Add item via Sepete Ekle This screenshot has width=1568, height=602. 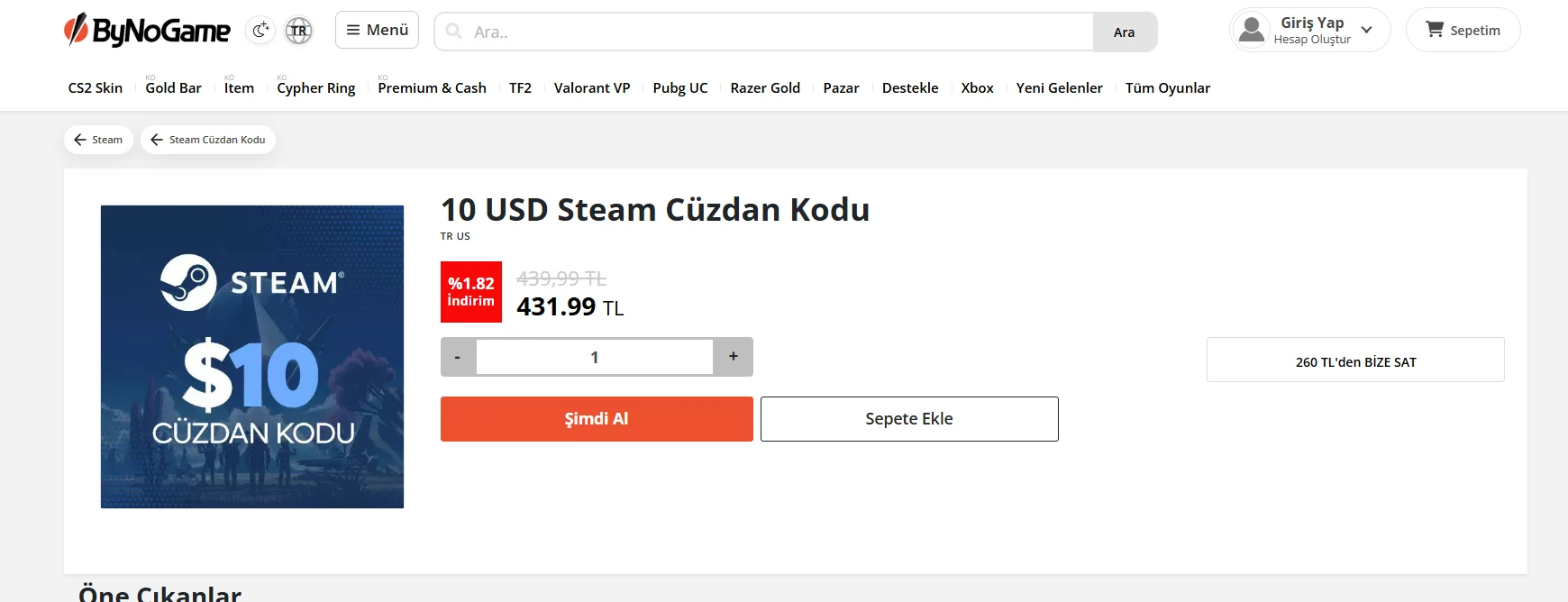coord(909,419)
